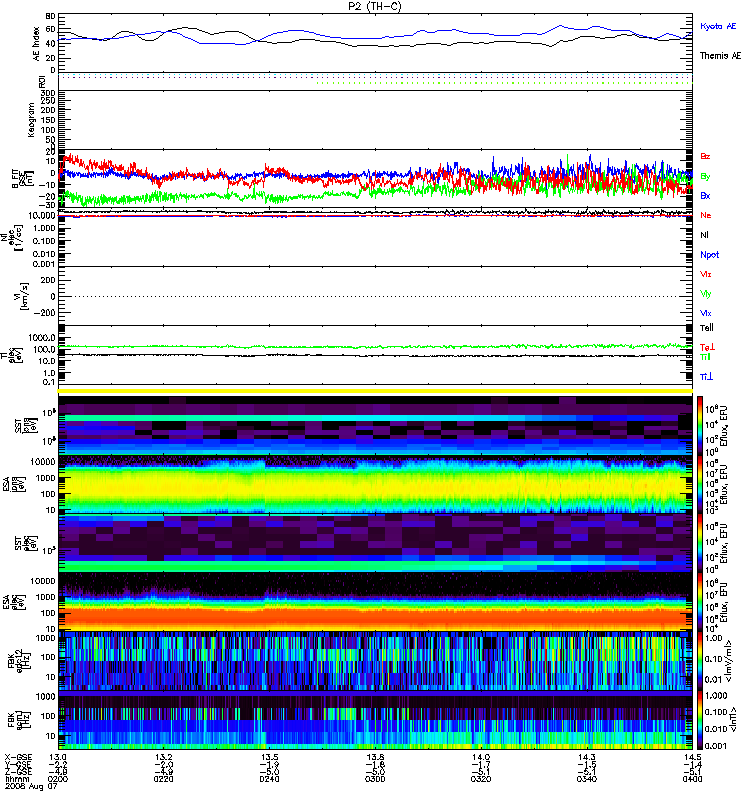Click the 14.0 X-GSE position value

coord(481,757)
